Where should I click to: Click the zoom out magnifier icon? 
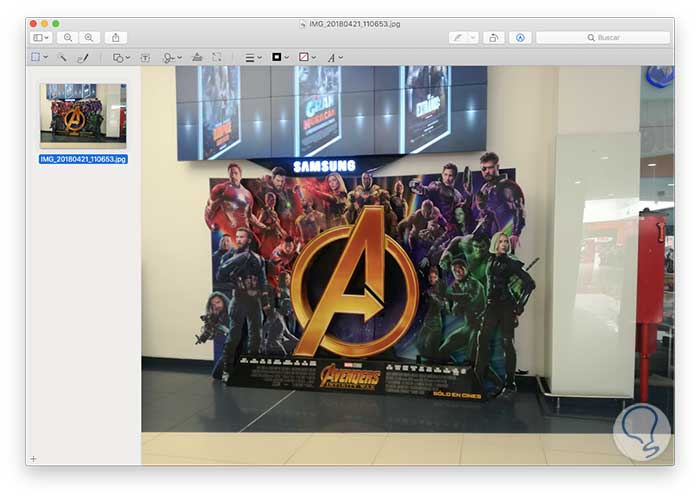coord(67,37)
